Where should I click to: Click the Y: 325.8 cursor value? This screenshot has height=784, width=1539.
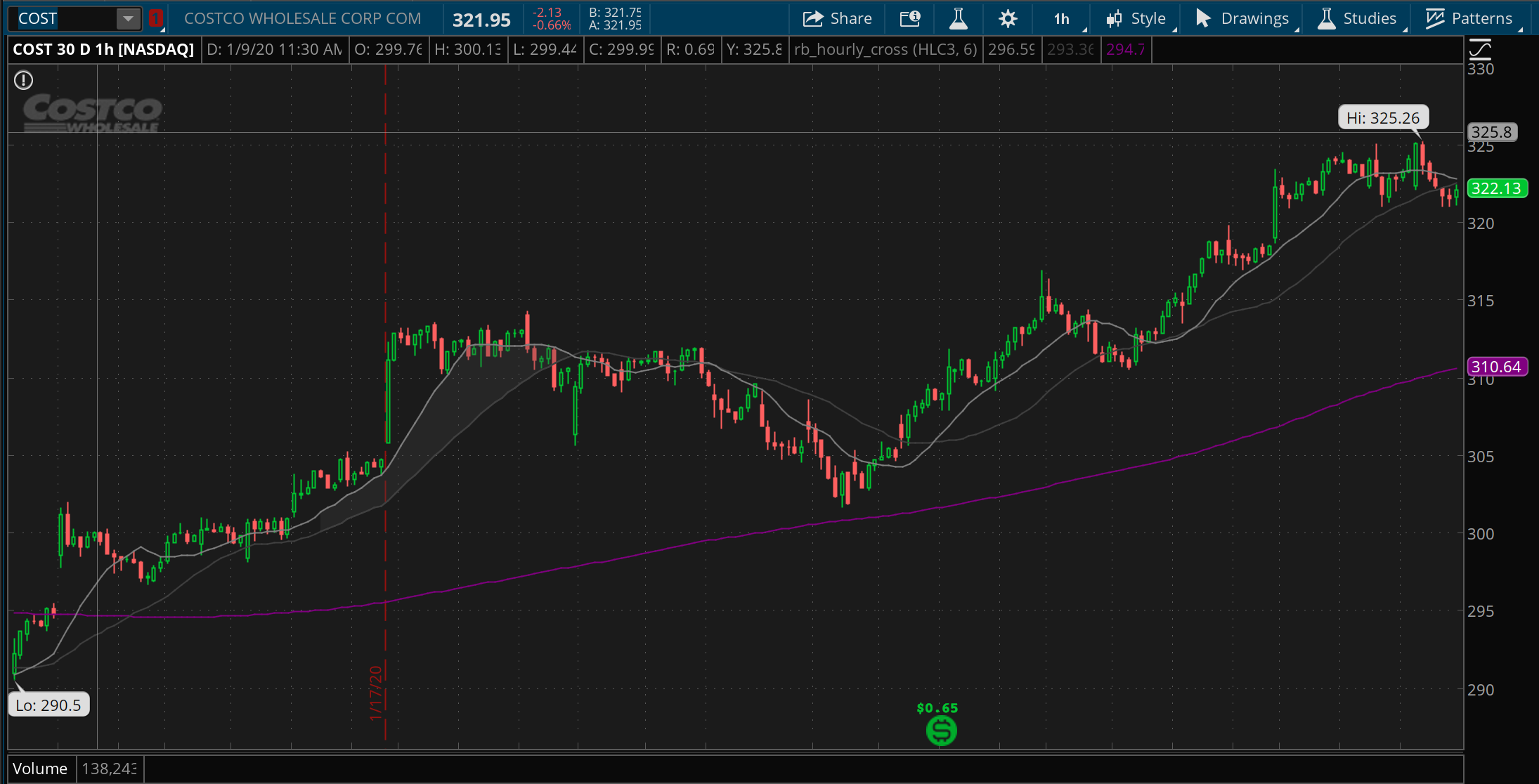pos(755,49)
